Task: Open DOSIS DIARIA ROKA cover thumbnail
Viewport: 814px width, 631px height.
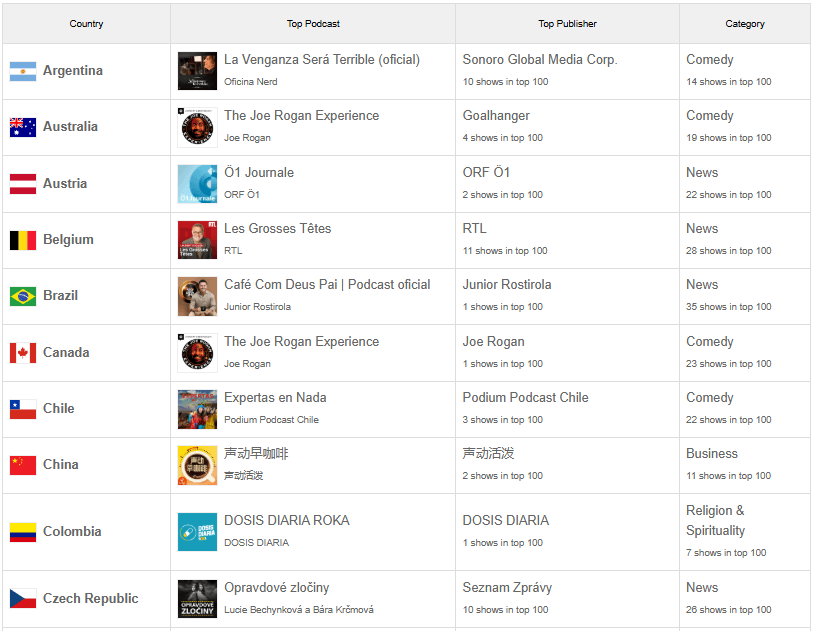Action: 197,532
